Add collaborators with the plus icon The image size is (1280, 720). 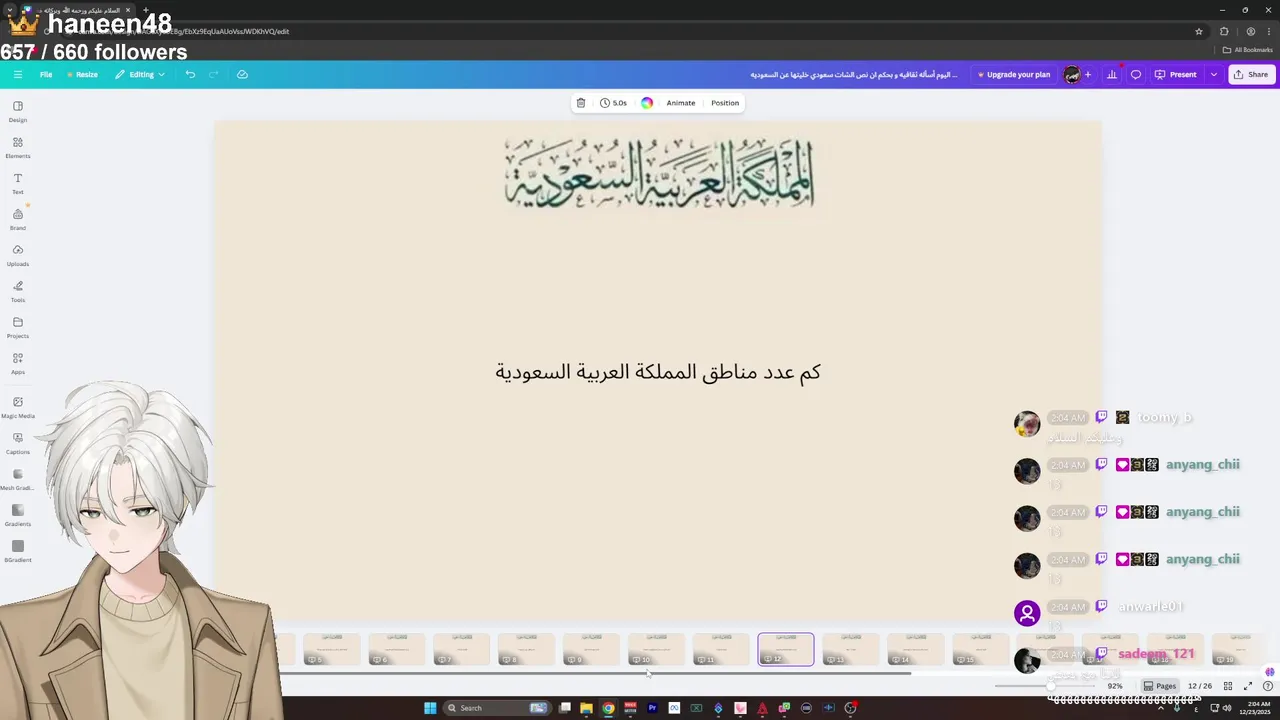1088,75
